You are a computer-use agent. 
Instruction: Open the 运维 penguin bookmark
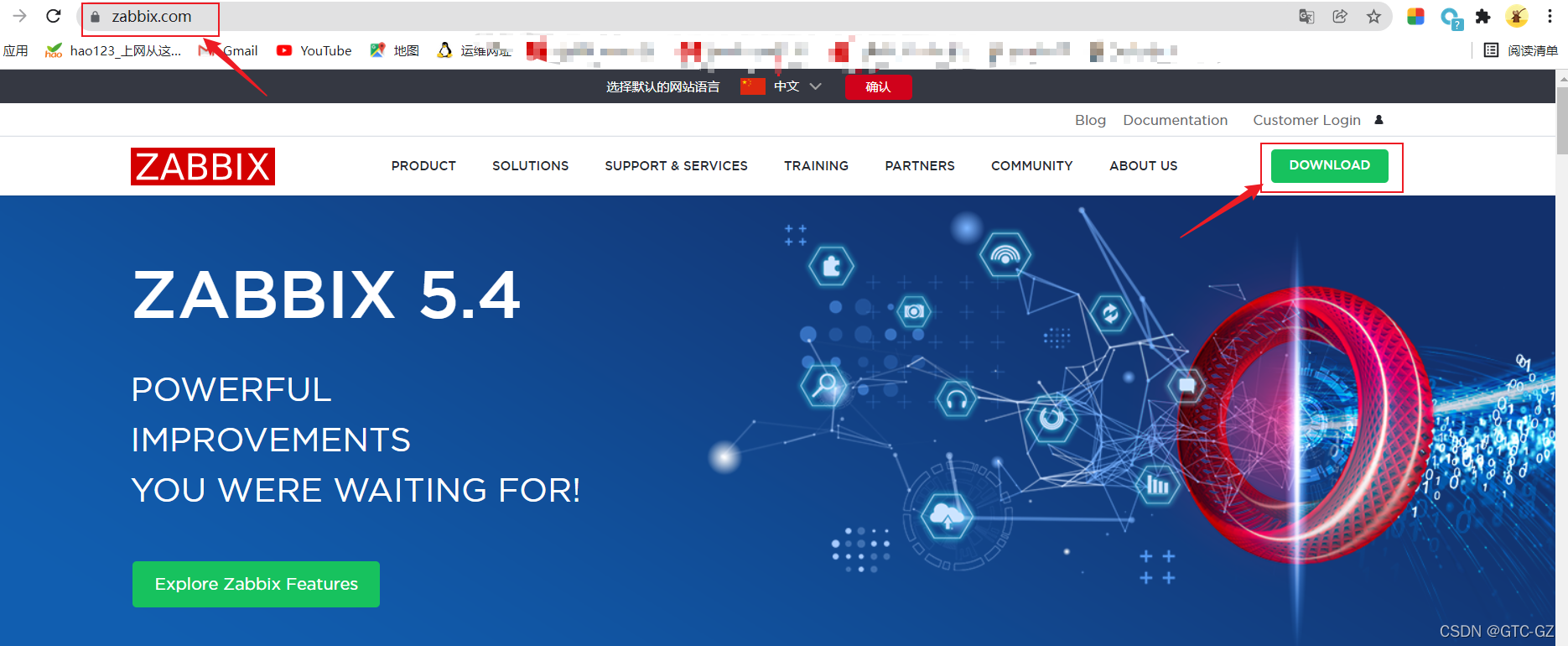[x=475, y=50]
